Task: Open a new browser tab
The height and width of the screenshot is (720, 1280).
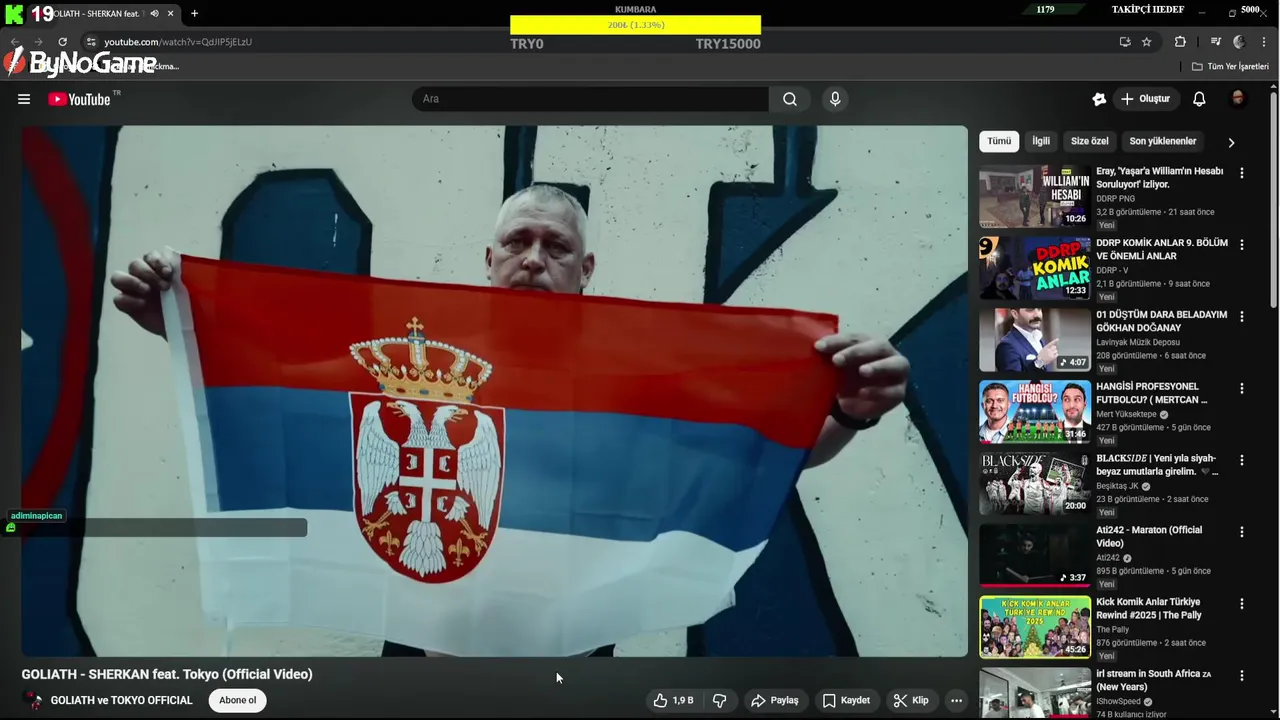Action: point(194,14)
